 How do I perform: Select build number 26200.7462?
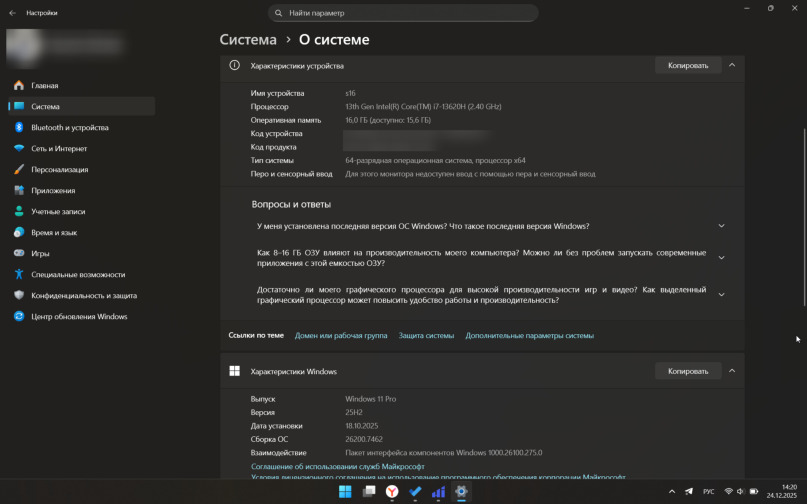click(364, 439)
